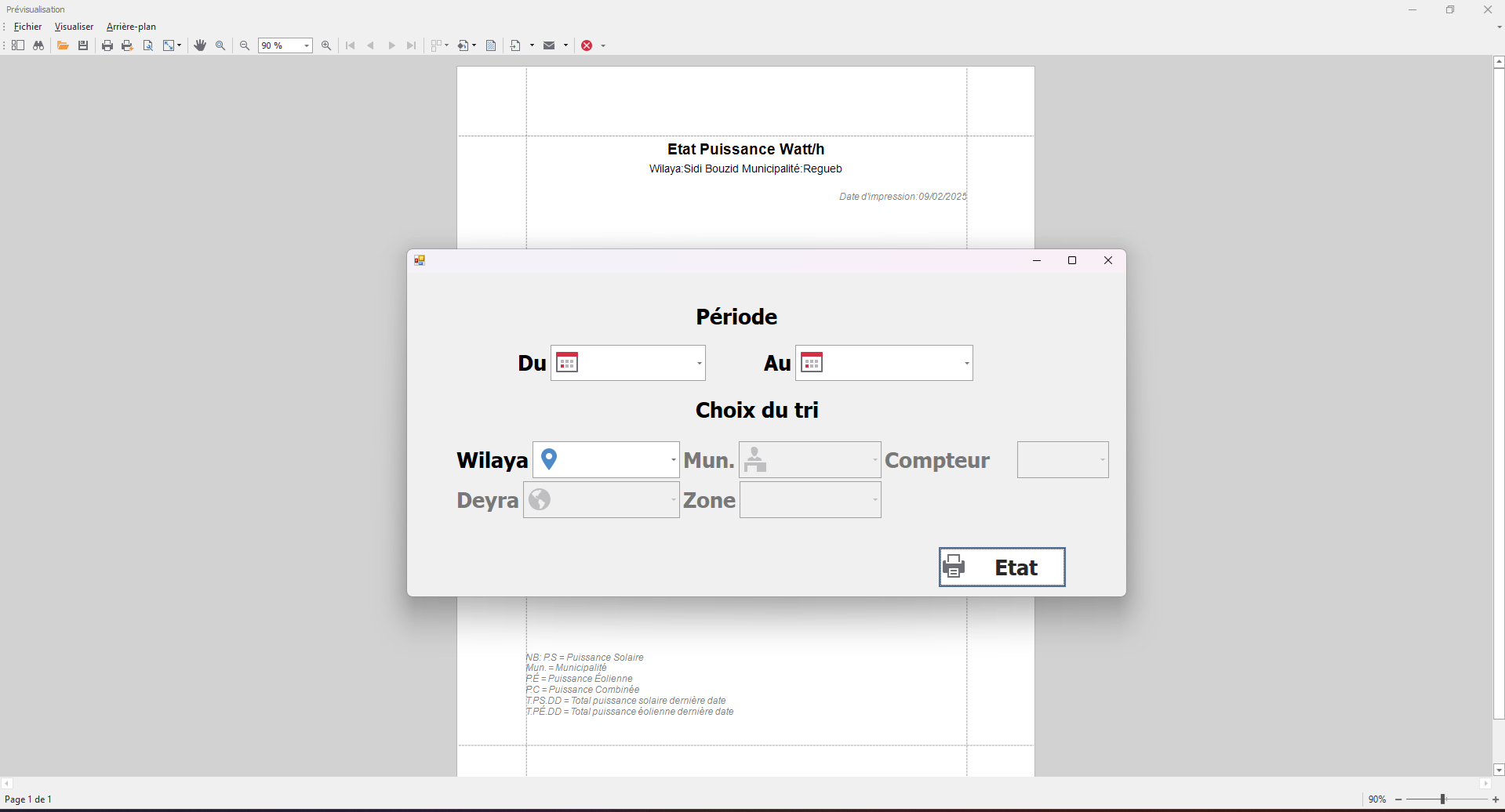
Task: Toggle the document thumbnails panel icon
Action: (x=17, y=45)
